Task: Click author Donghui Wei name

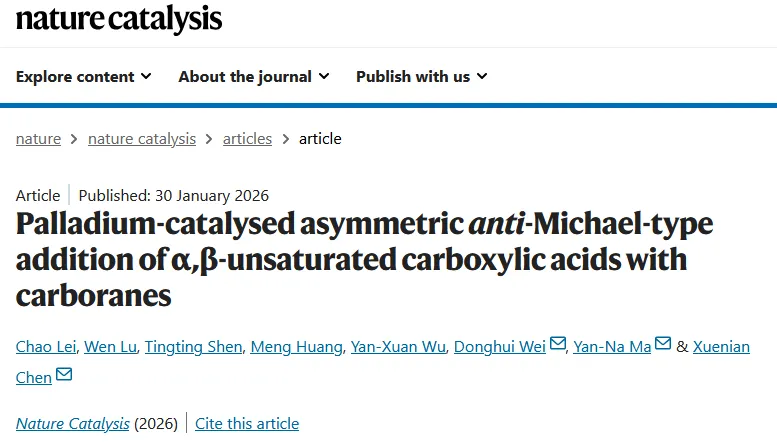Action: coord(500,346)
